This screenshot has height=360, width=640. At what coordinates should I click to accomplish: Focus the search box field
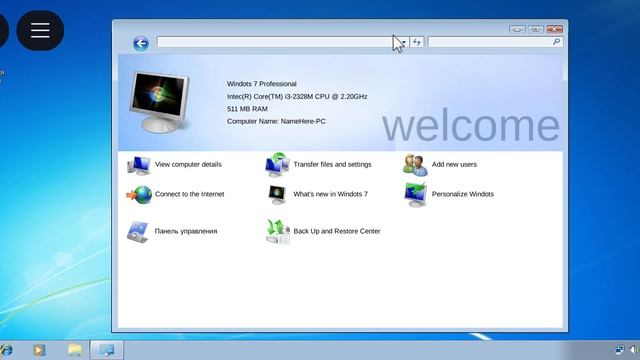(x=495, y=42)
